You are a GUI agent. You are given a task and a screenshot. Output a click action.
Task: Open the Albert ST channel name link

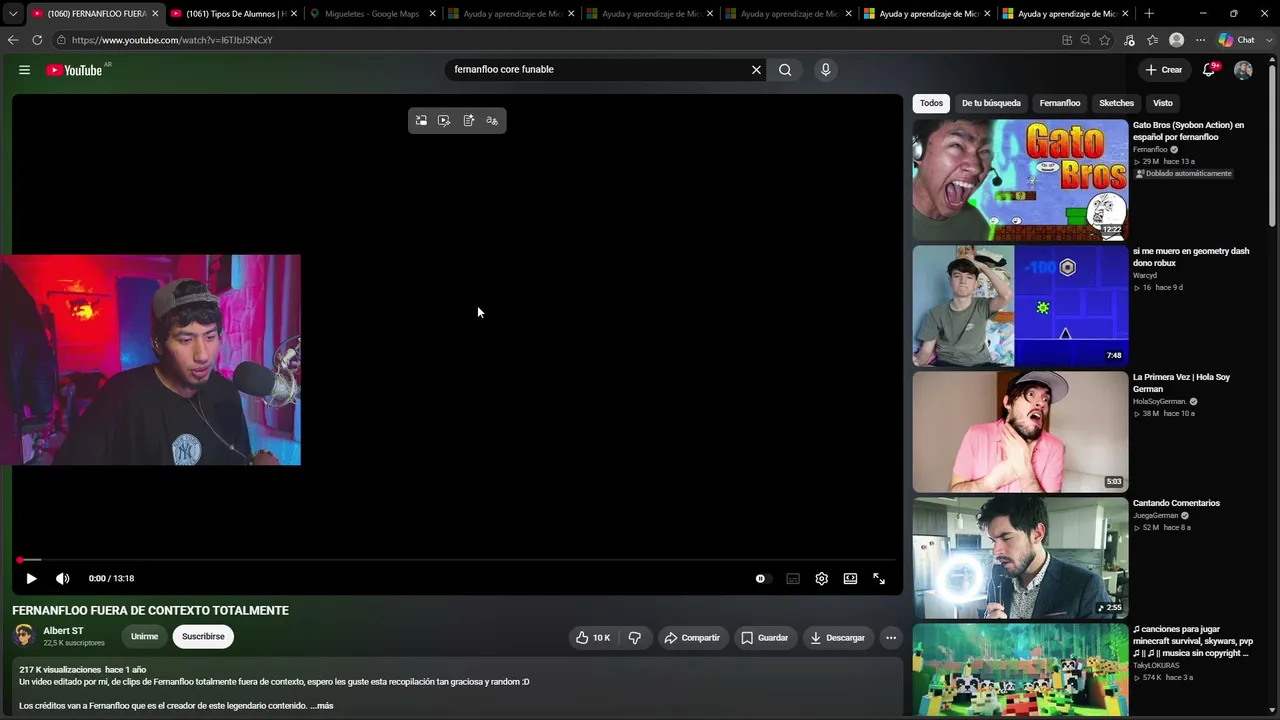pyautogui.click(x=63, y=631)
